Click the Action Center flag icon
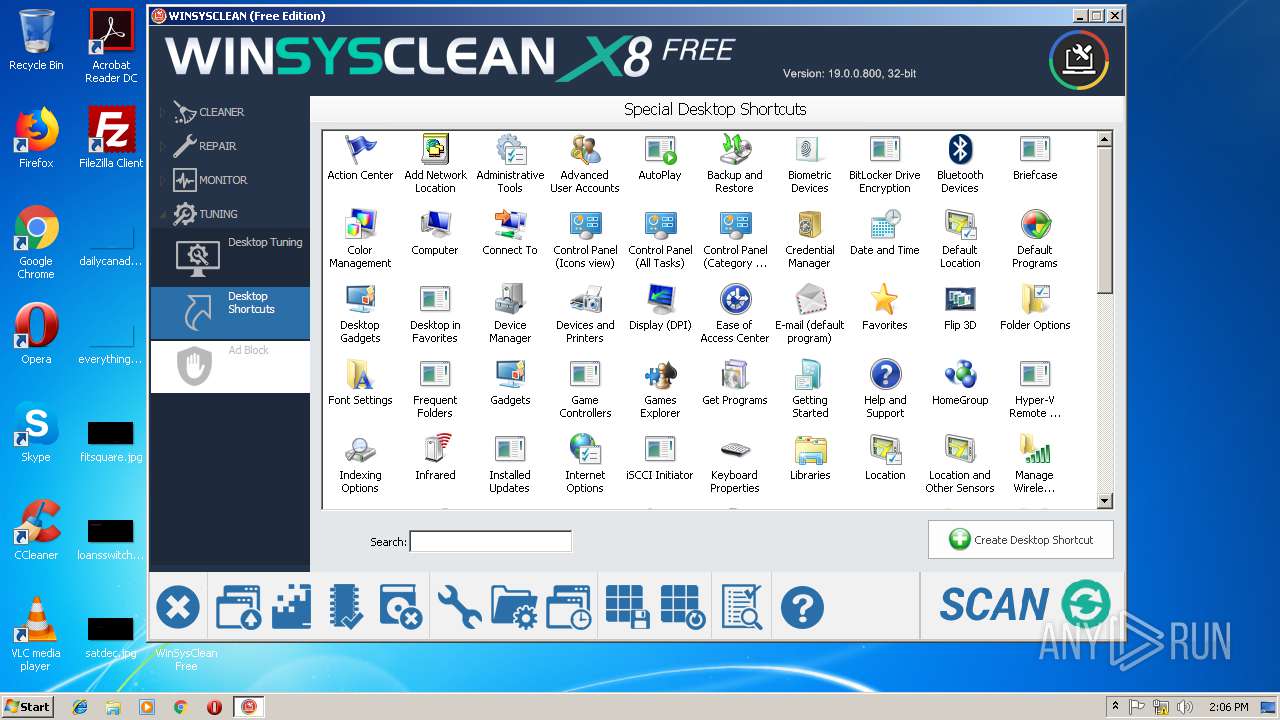This screenshot has width=1280, height=720. pyautogui.click(x=360, y=150)
